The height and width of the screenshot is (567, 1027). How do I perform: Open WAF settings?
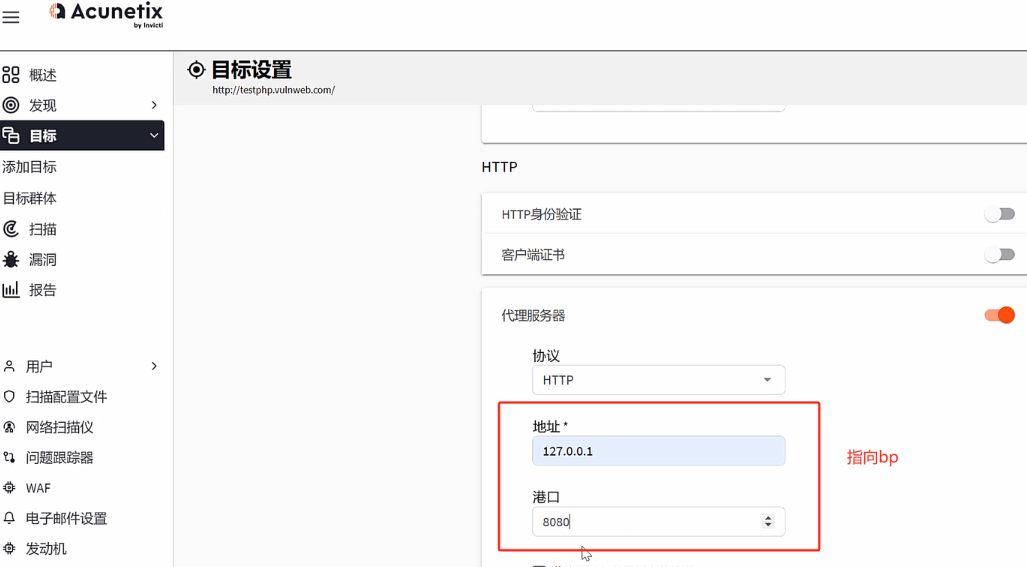point(38,488)
